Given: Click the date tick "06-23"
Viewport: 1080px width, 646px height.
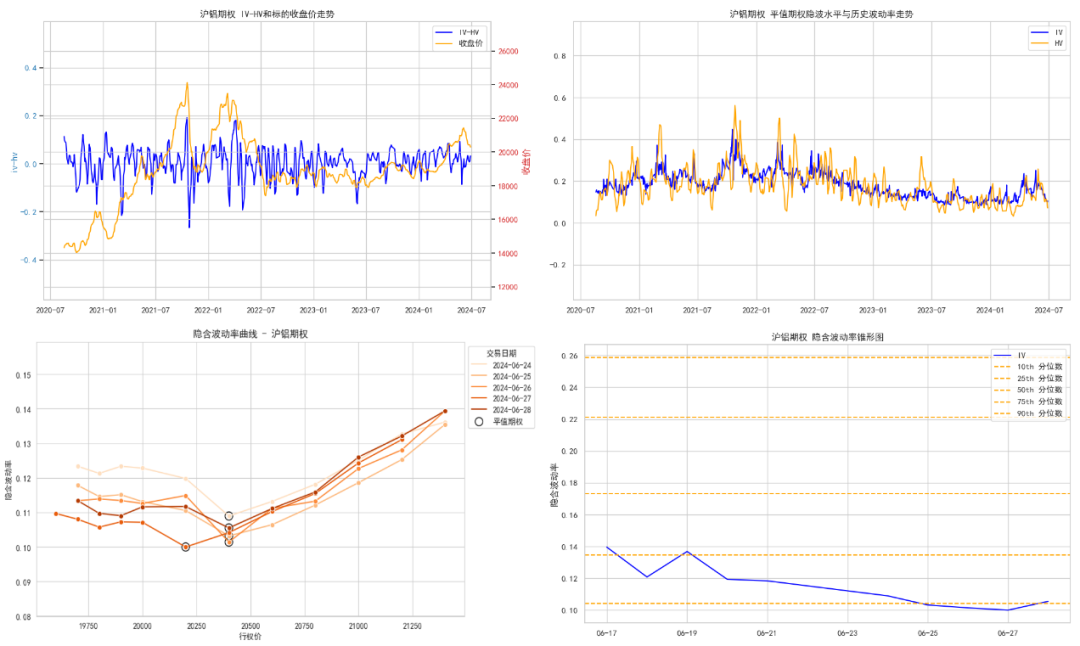Looking at the screenshot, I should 847,633.
